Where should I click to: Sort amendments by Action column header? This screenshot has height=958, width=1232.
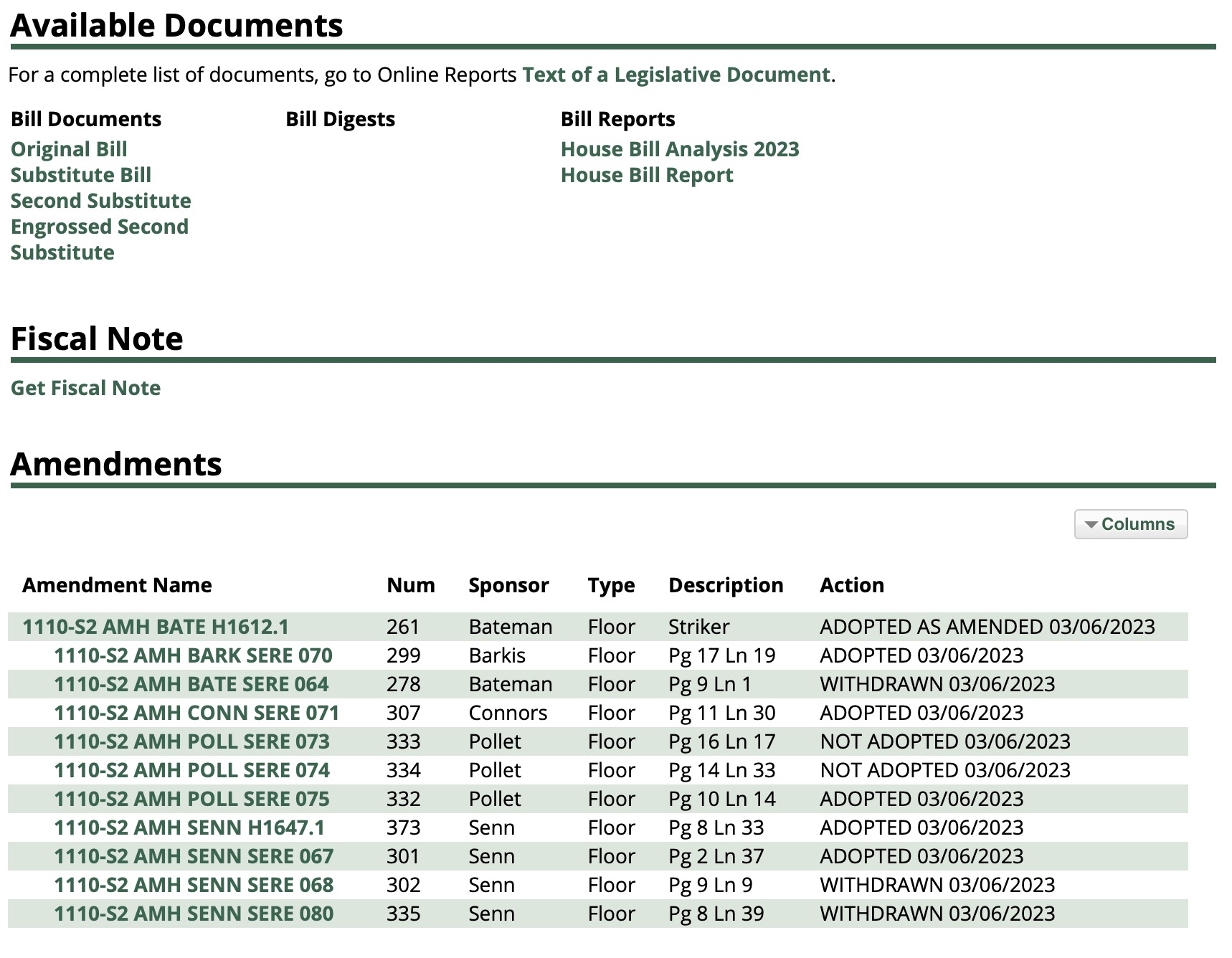pyautogui.click(x=851, y=585)
